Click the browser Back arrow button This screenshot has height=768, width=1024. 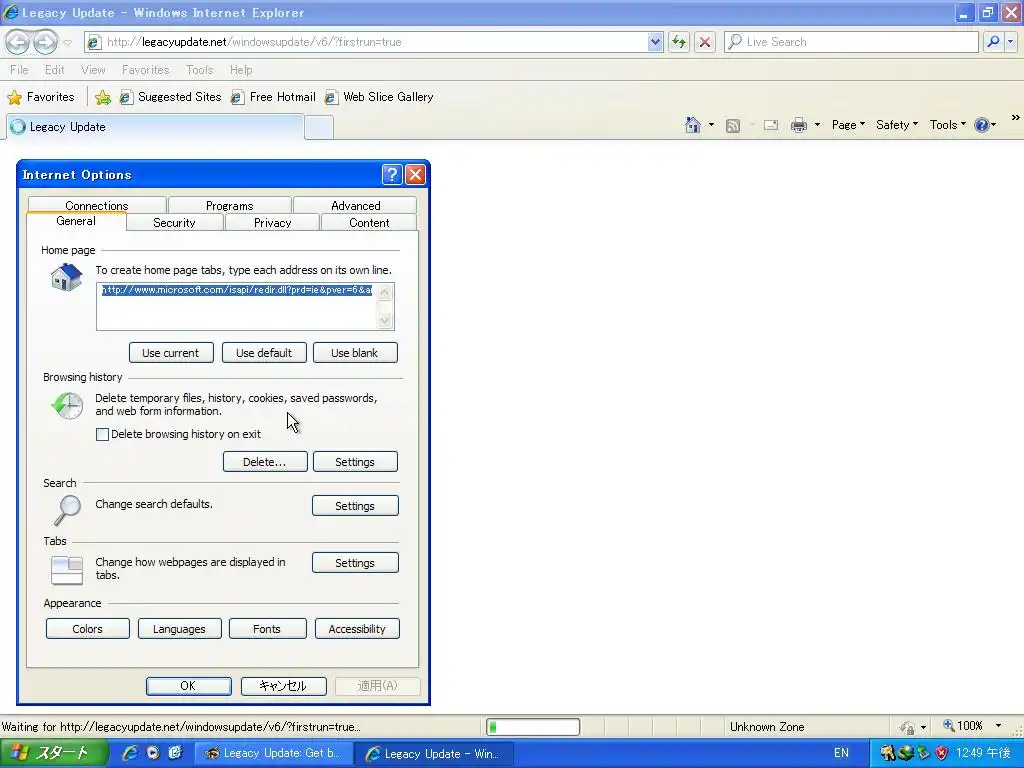18,42
